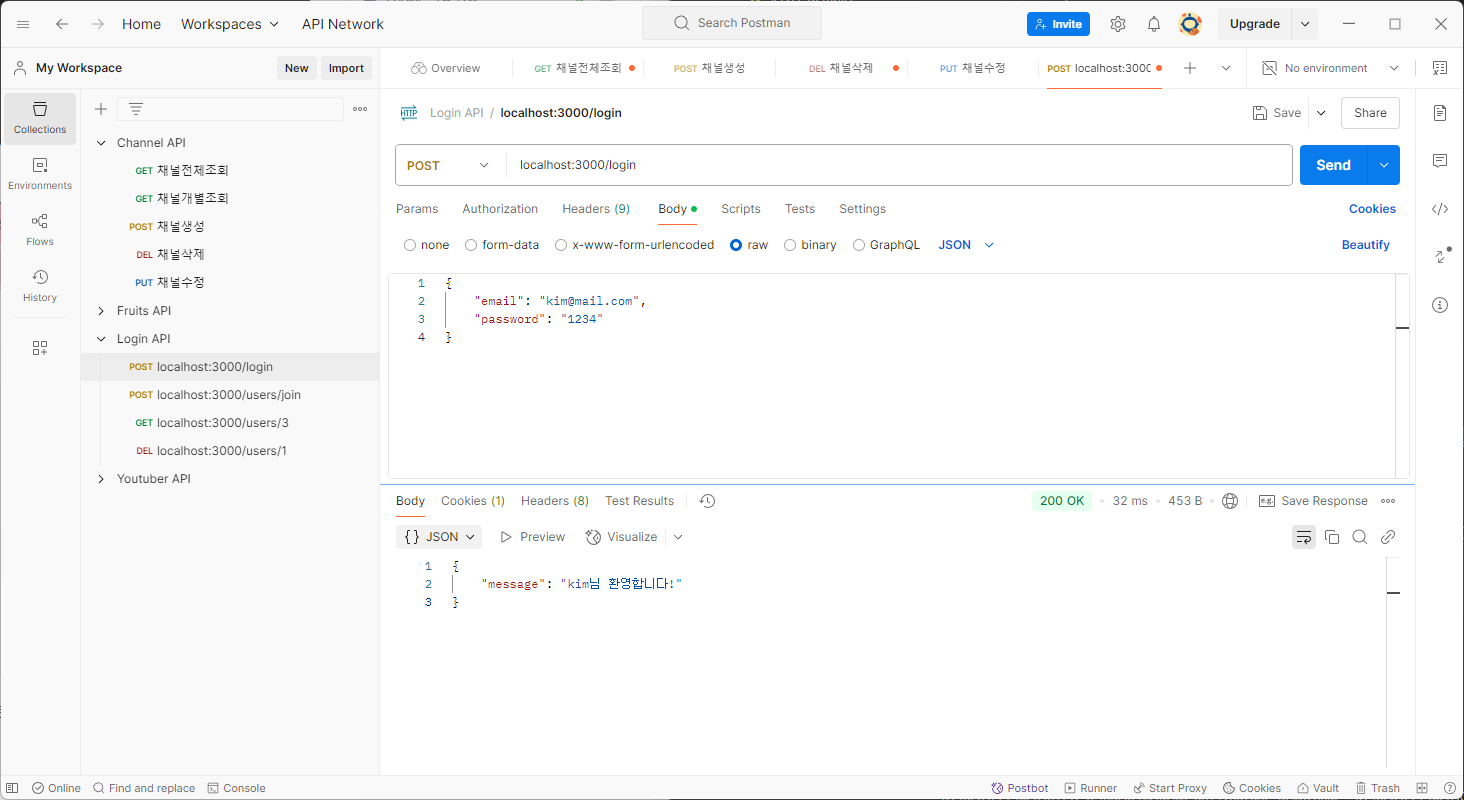Expand the Youtuber API collection

(101, 479)
